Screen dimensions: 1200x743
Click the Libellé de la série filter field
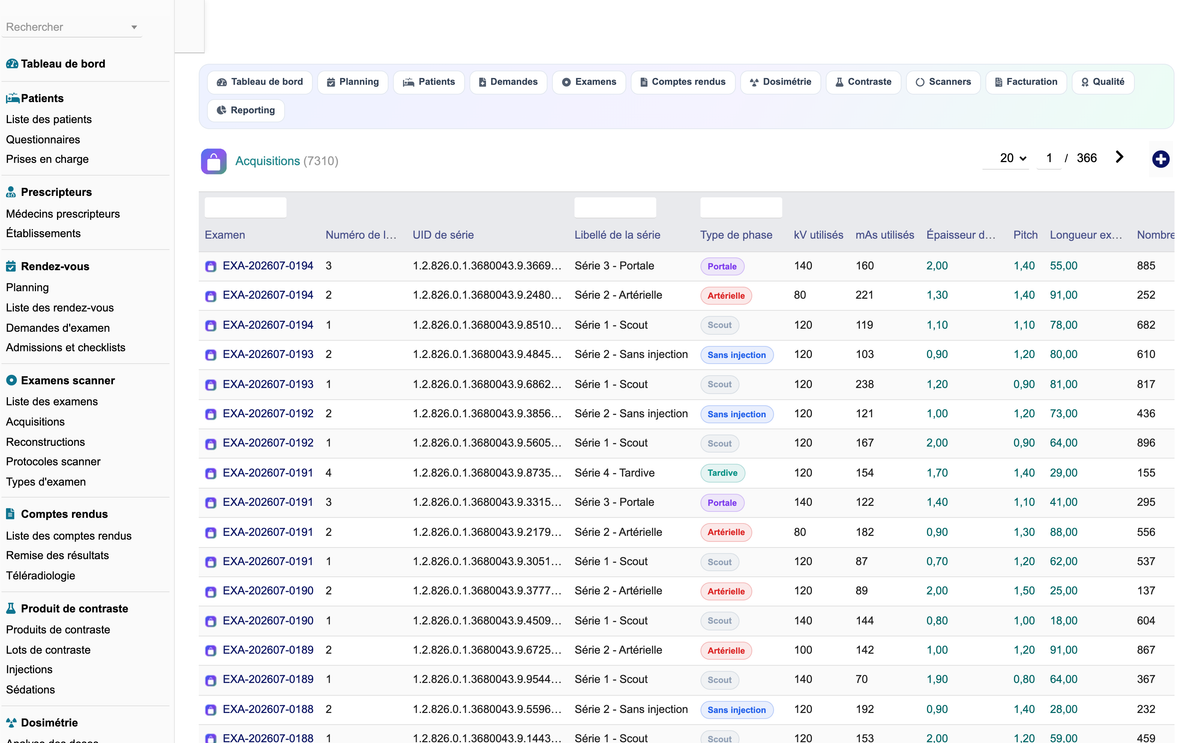pyautogui.click(x=616, y=207)
